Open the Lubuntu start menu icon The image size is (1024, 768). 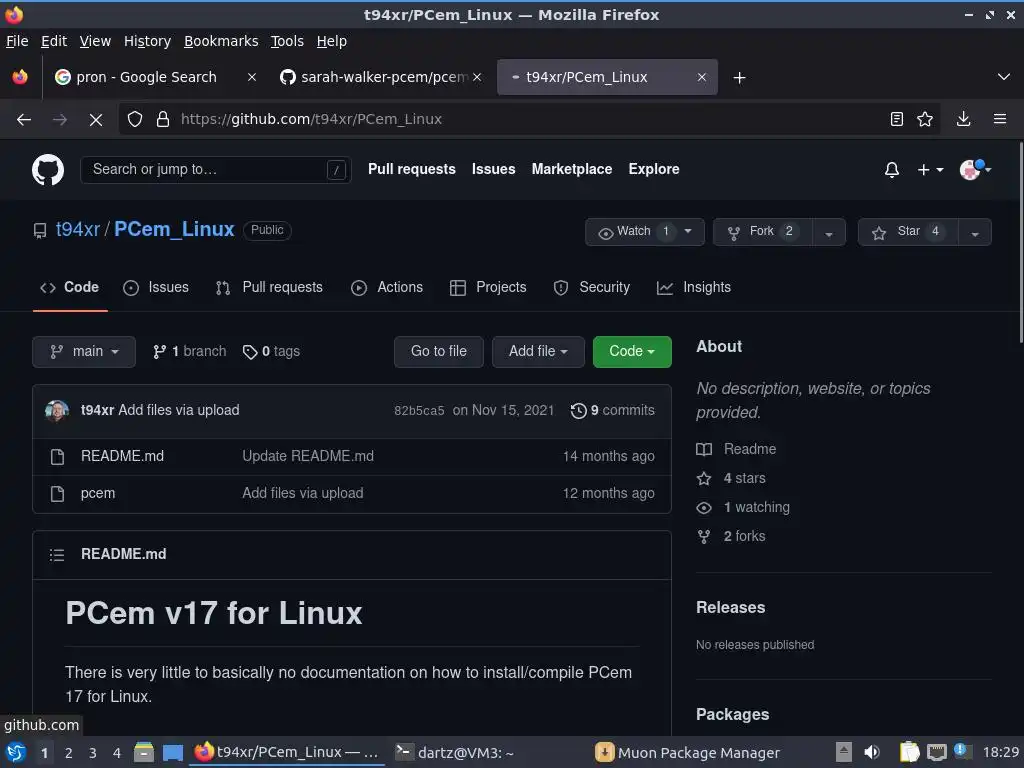point(16,752)
